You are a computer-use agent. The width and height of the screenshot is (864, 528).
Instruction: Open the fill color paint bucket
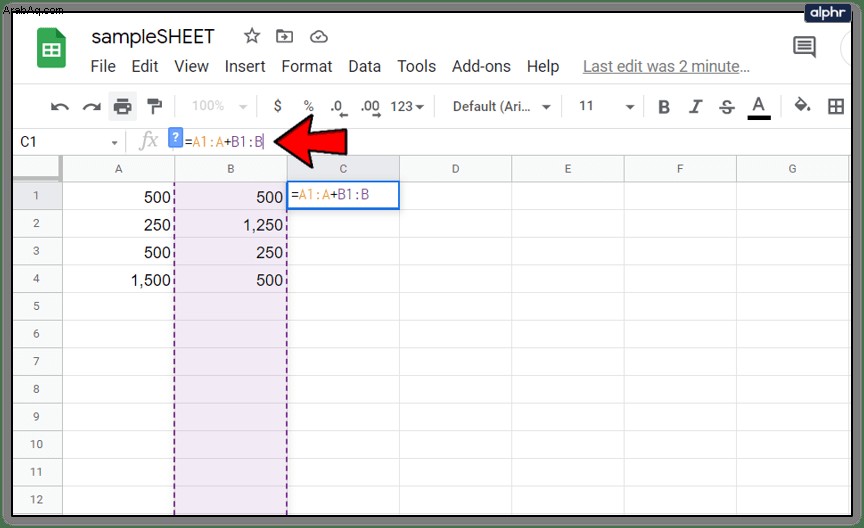(802, 105)
